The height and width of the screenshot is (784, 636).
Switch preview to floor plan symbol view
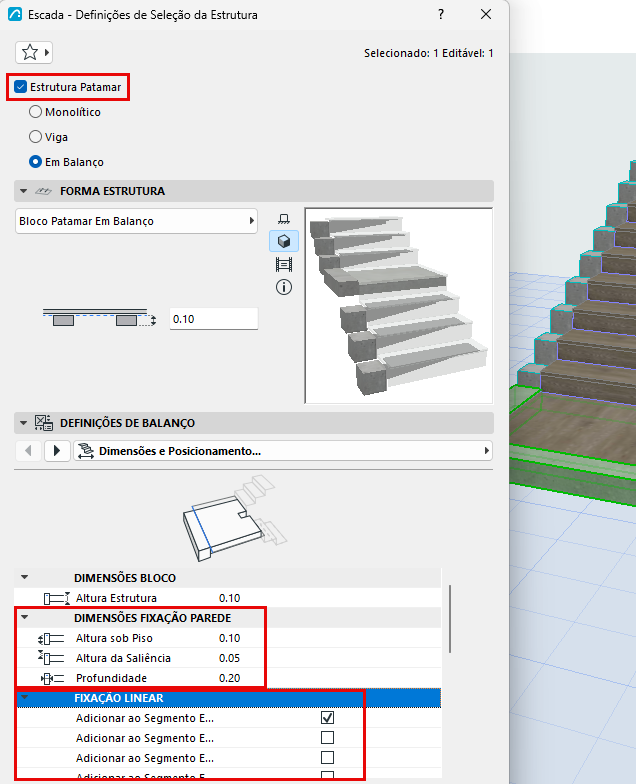284,219
